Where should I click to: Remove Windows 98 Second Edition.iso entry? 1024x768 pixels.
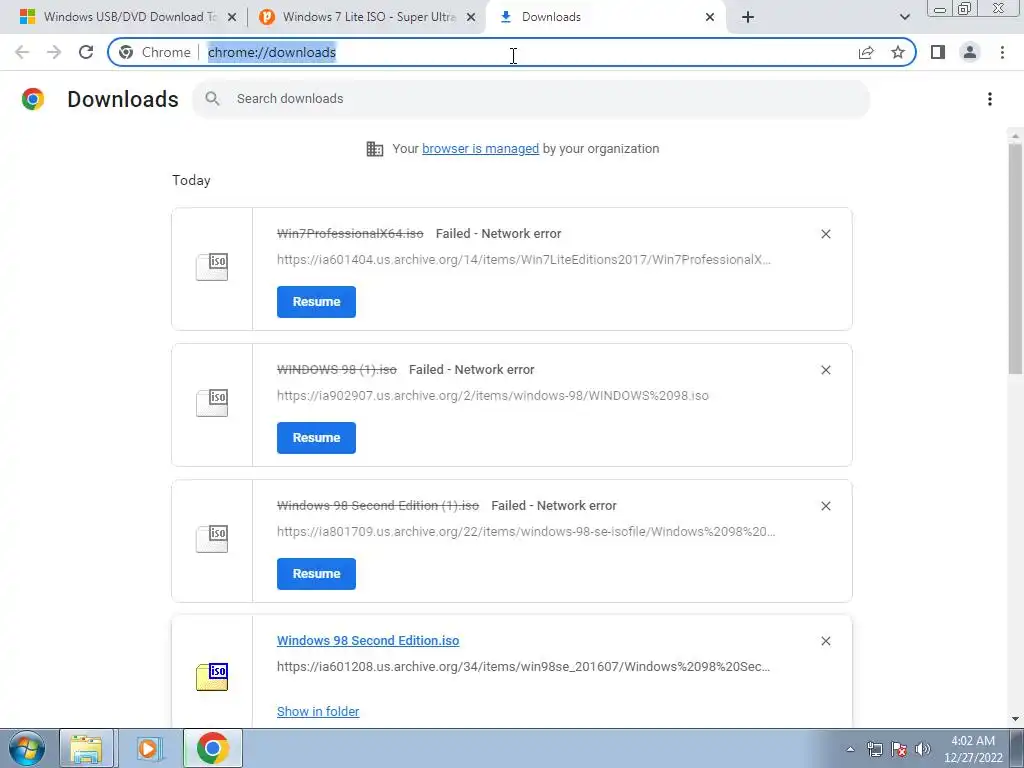point(825,641)
